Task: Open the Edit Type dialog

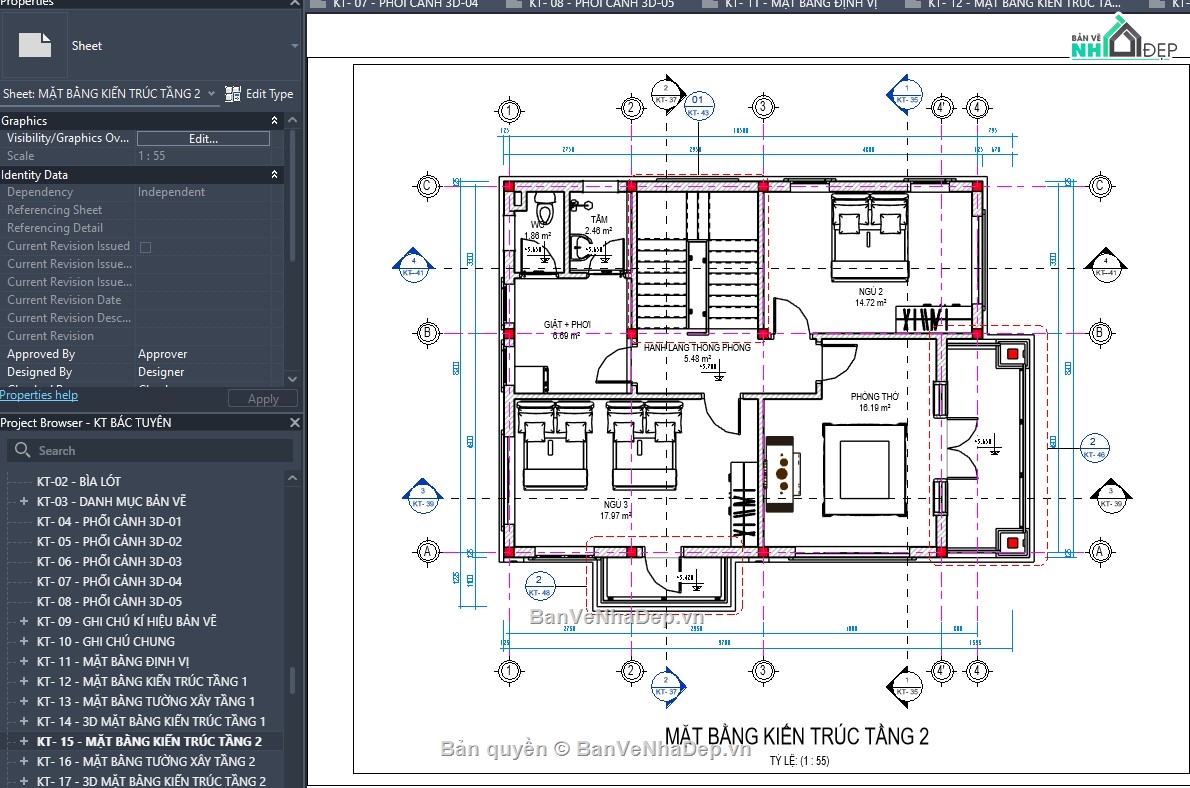Action: point(260,93)
